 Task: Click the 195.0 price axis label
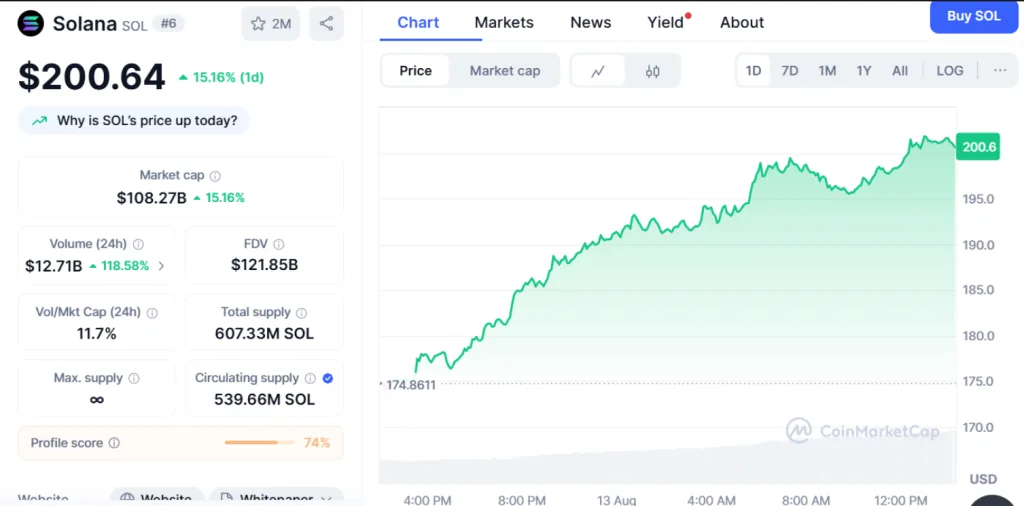pos(978,198)
